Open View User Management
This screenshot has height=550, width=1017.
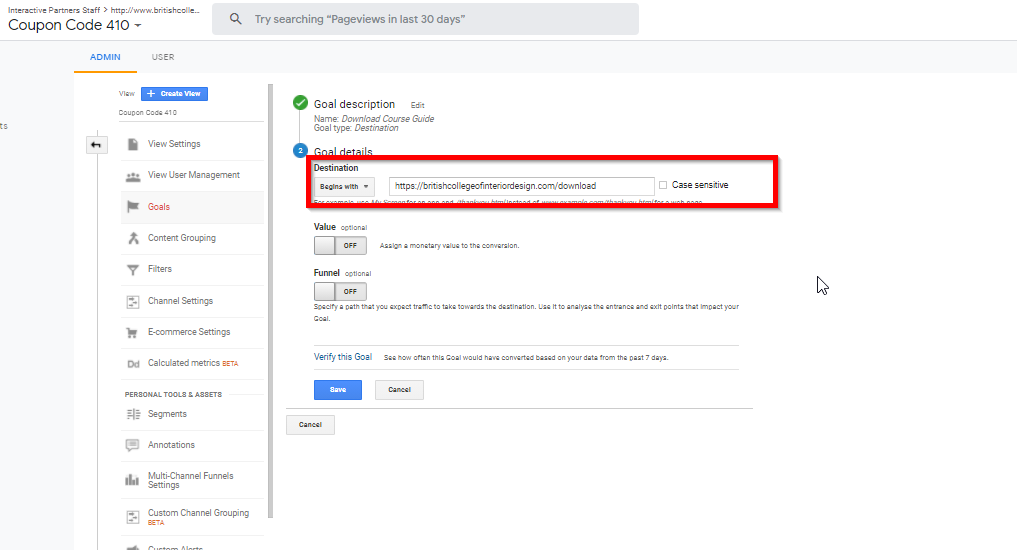point(193,175)
